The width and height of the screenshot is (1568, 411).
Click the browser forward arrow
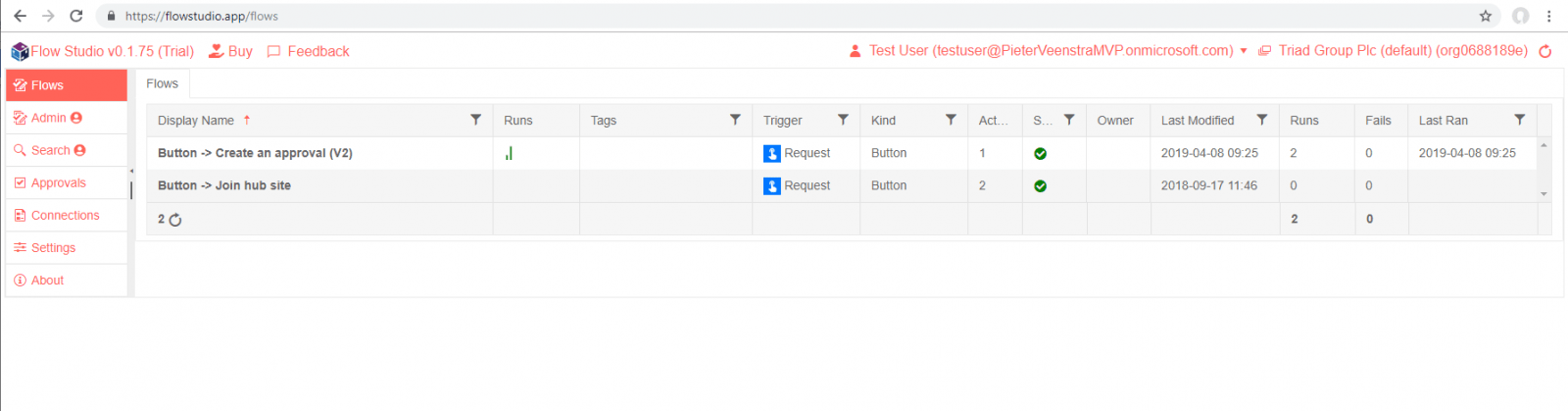tap(48, 16)
